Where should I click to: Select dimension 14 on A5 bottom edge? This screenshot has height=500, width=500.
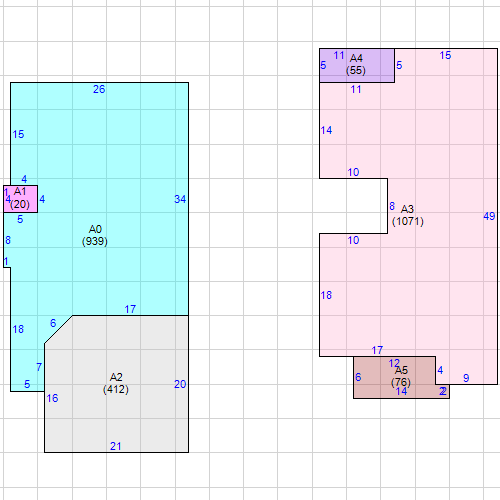[401, 391]
